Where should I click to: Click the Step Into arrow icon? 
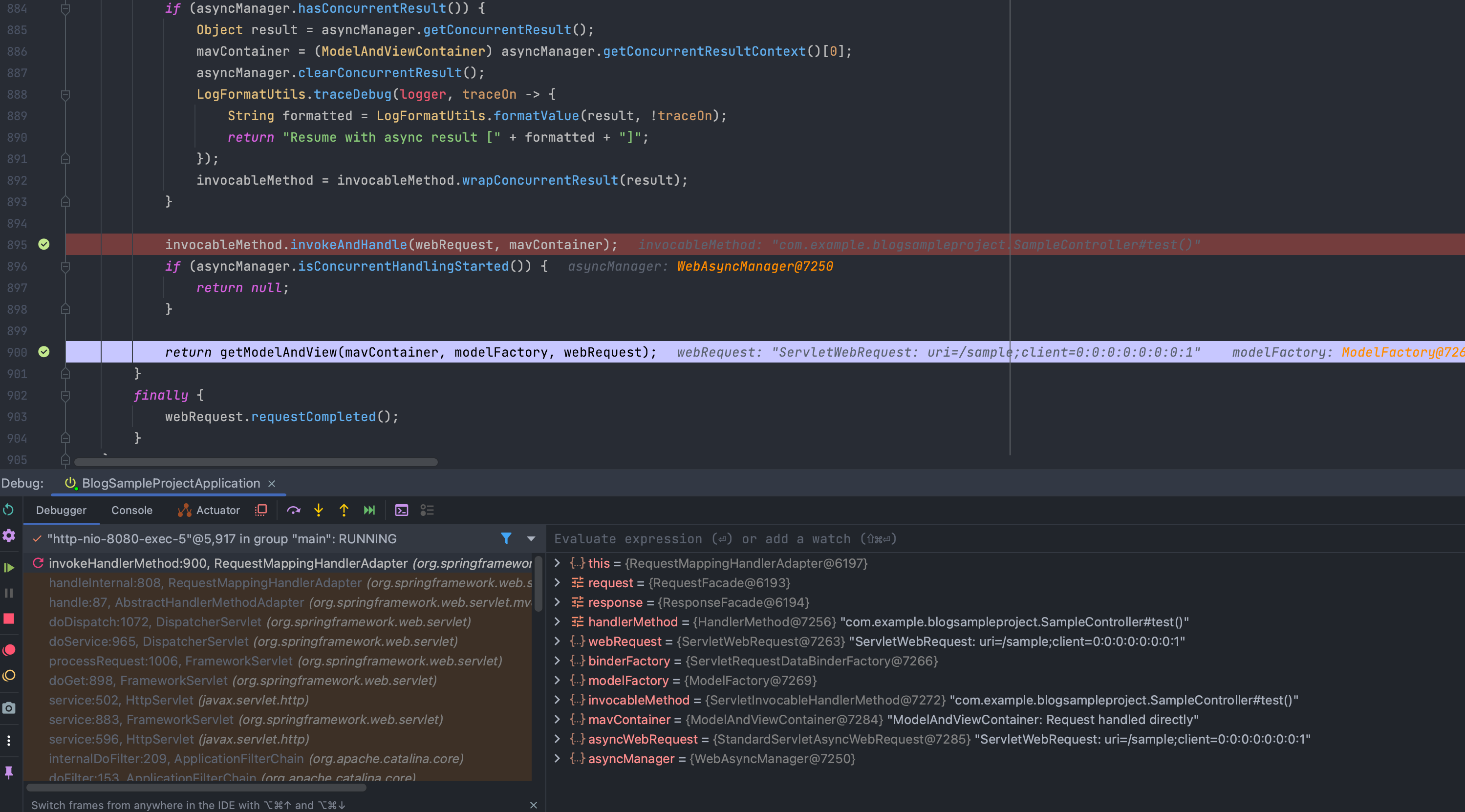click(319, 510)
